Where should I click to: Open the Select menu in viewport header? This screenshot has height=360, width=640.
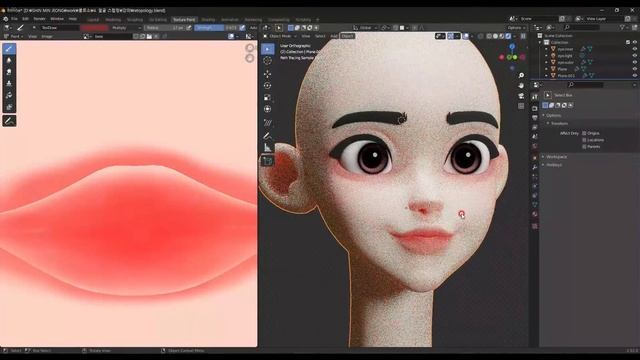(x=320, y=36)
